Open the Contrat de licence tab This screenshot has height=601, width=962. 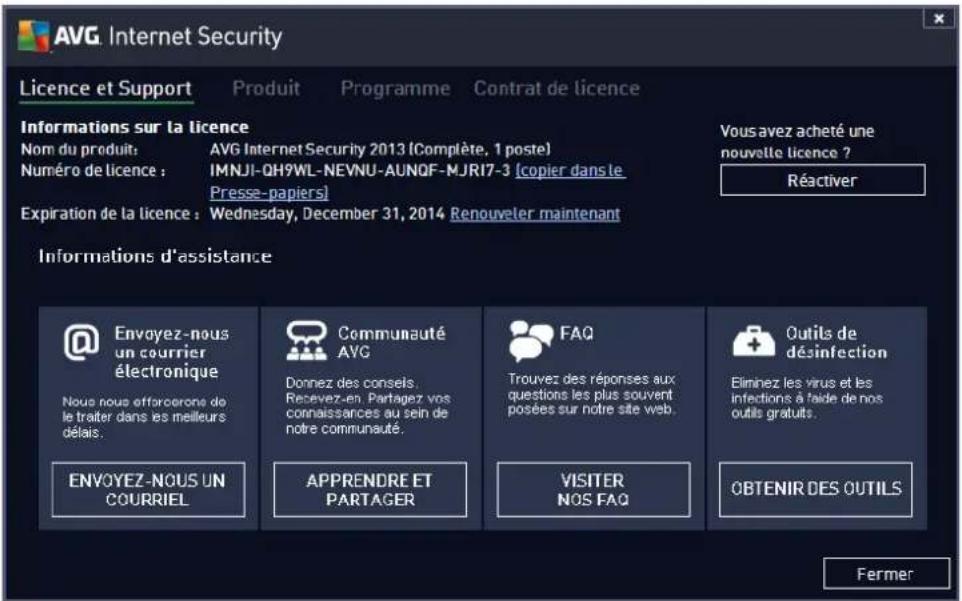pyautogui.click(x=556, y=88)
